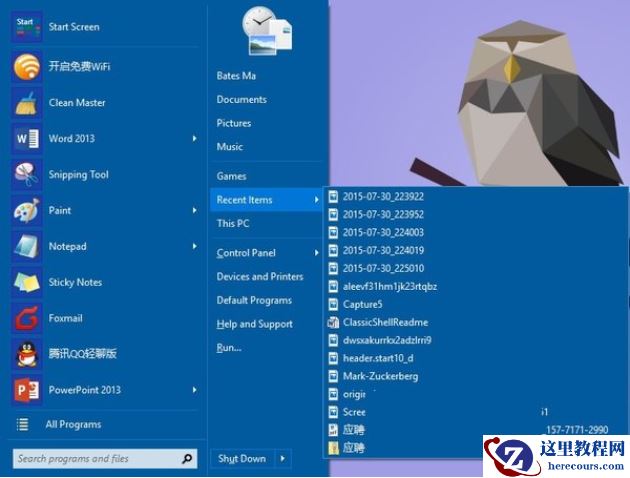Select the Sticky Notes label

pyautogui.click(x=75, y=282)
